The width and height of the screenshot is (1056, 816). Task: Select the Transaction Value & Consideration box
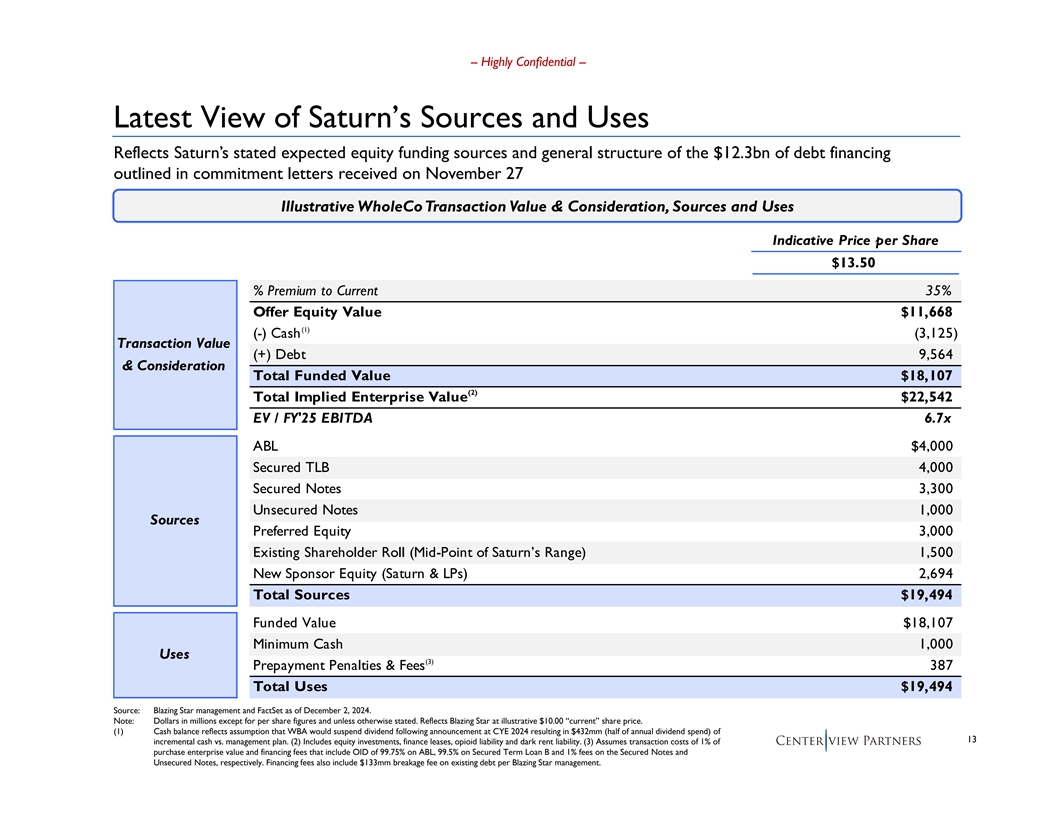(174, 354)
